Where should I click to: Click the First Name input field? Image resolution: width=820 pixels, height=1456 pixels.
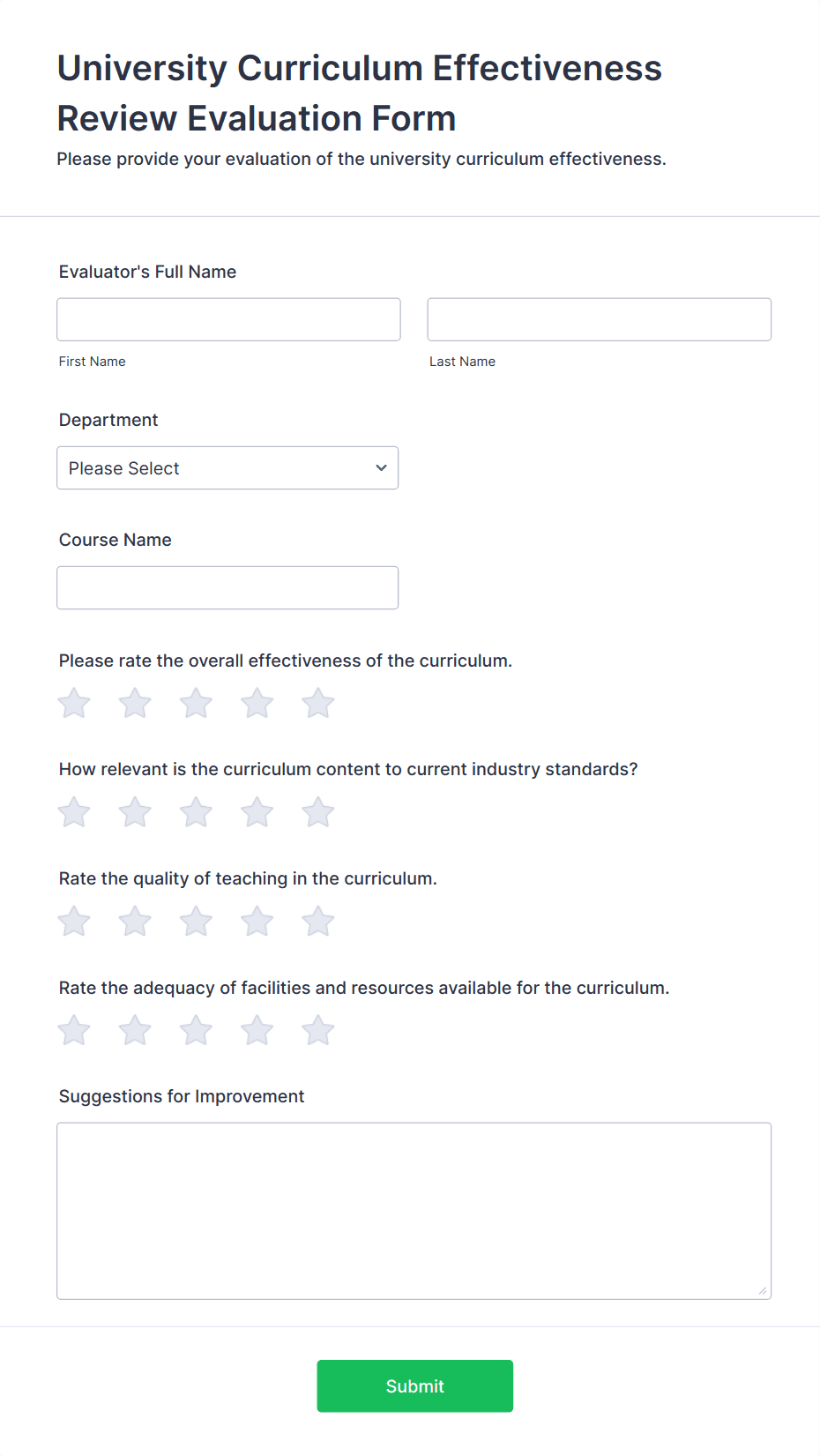pos(227,319)
